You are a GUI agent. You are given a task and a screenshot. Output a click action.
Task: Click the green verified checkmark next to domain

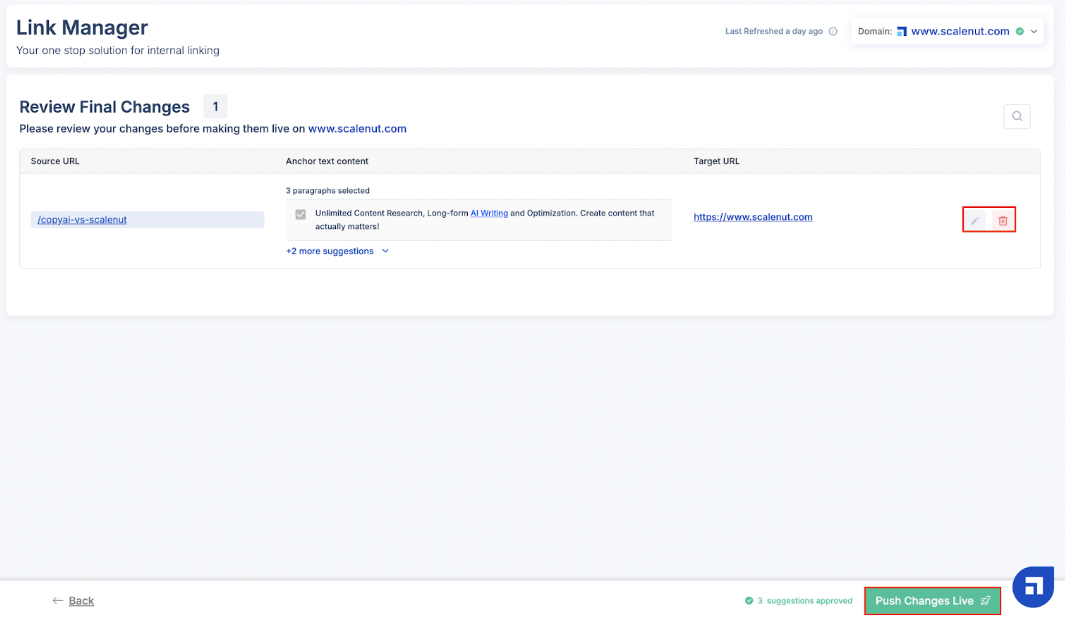pos(1019,31)
